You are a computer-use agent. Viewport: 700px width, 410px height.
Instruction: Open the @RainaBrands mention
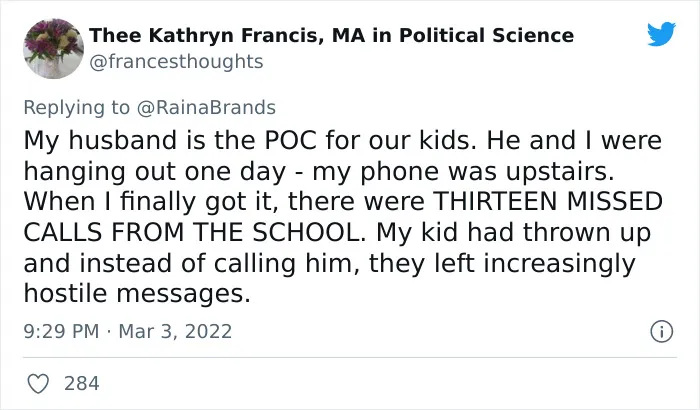coord(206,108)
